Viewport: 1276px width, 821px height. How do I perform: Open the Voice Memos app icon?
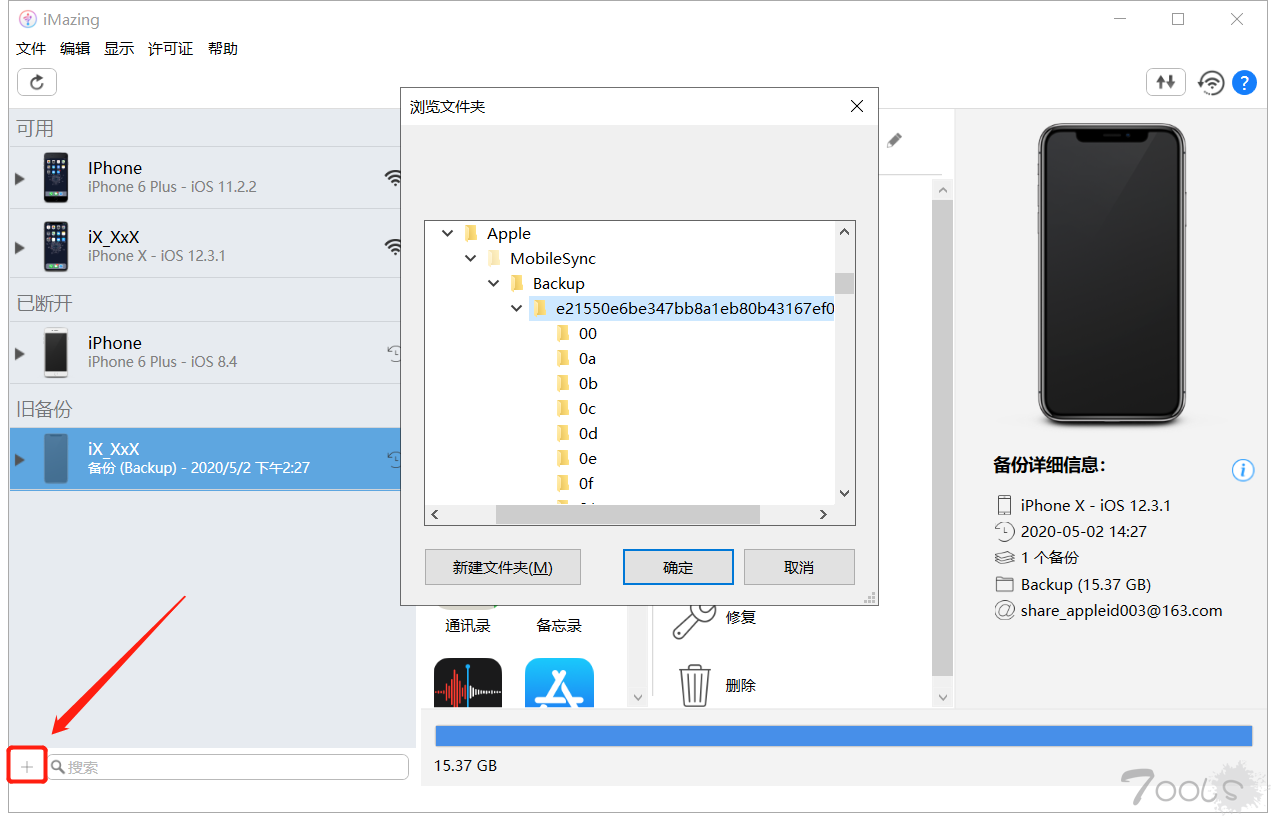468,682
